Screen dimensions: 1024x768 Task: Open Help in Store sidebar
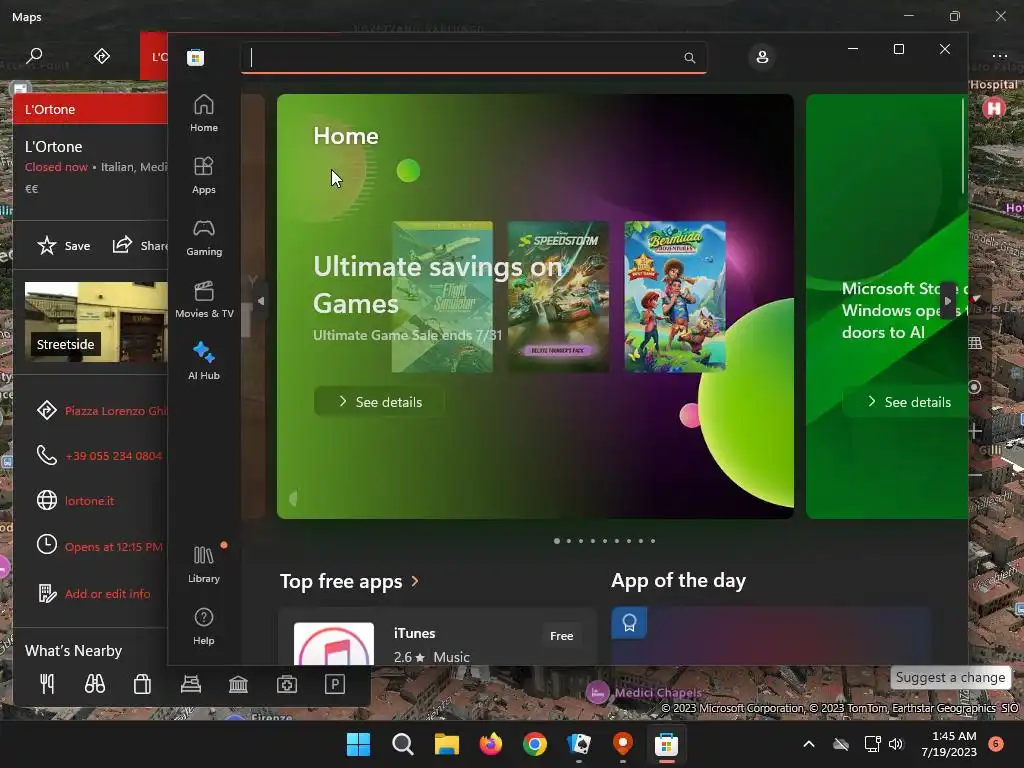pyautogui.click(x=204, y=627)
